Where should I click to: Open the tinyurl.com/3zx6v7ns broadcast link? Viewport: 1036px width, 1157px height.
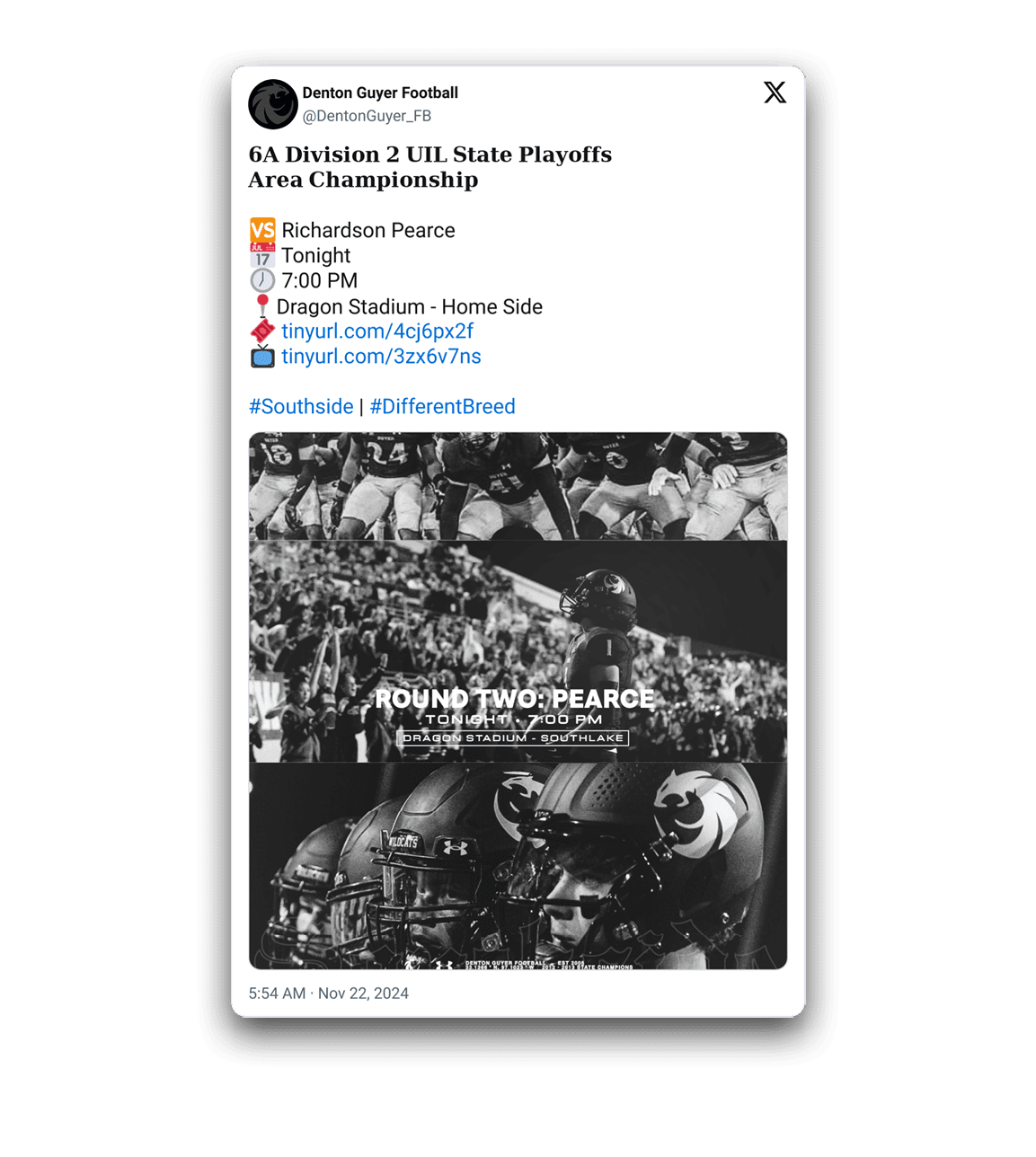pos(381,357)
